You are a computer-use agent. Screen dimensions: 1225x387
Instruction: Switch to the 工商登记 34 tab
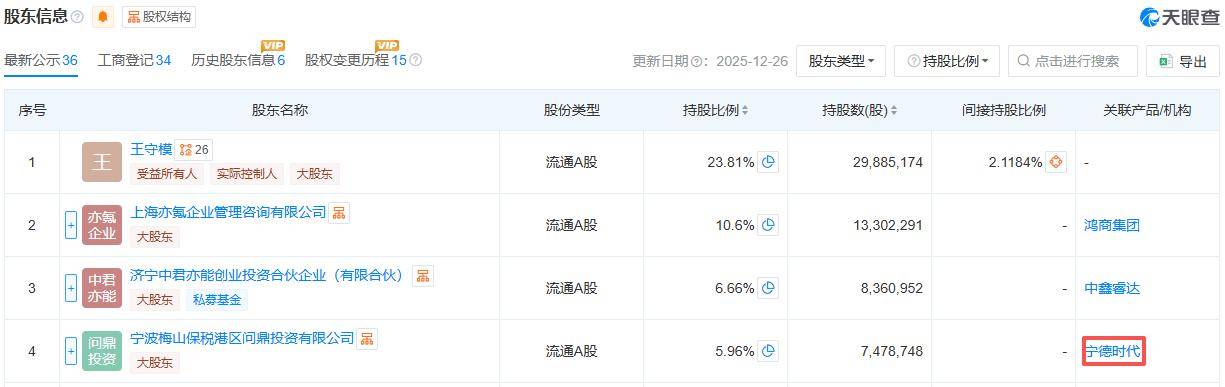coord(134,60)
